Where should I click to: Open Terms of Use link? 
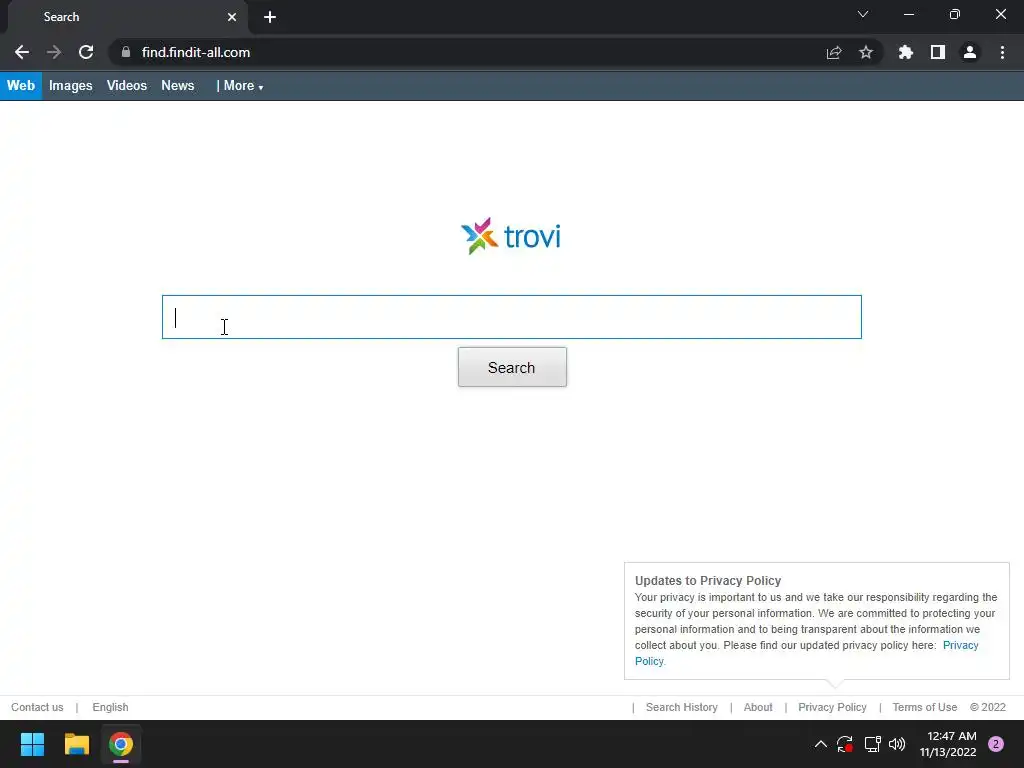(x=925, y=707)
